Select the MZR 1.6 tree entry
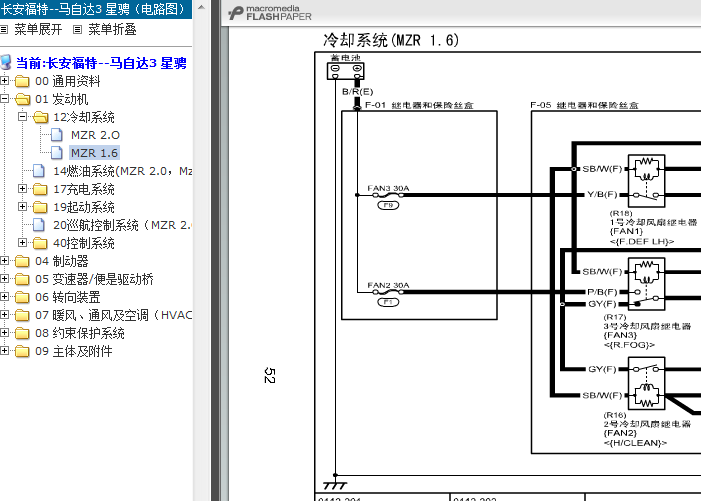This screenshot has width=701, height=501. [94, 153]
